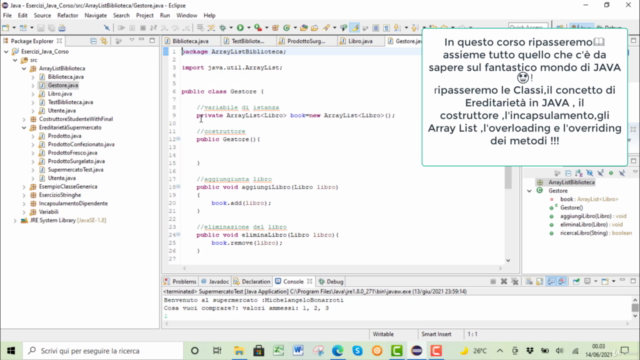Expand the JRE System Library node
The width and height of the screenshot is (640, 360).
point(15,220)
